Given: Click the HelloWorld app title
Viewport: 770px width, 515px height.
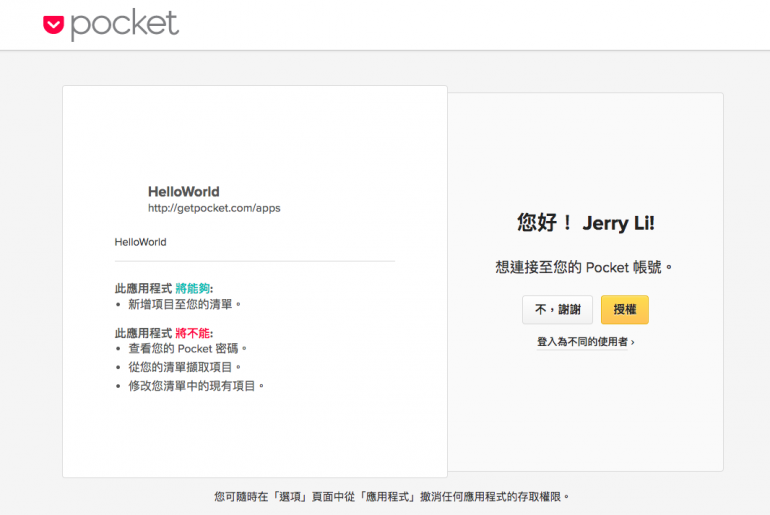Looking at the screenshot, I should click(x=184, y=191).
